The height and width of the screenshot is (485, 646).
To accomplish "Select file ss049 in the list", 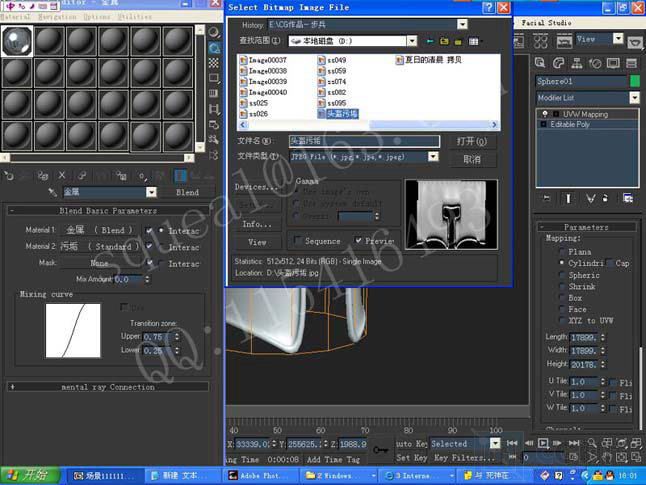I will pos(332,60).
